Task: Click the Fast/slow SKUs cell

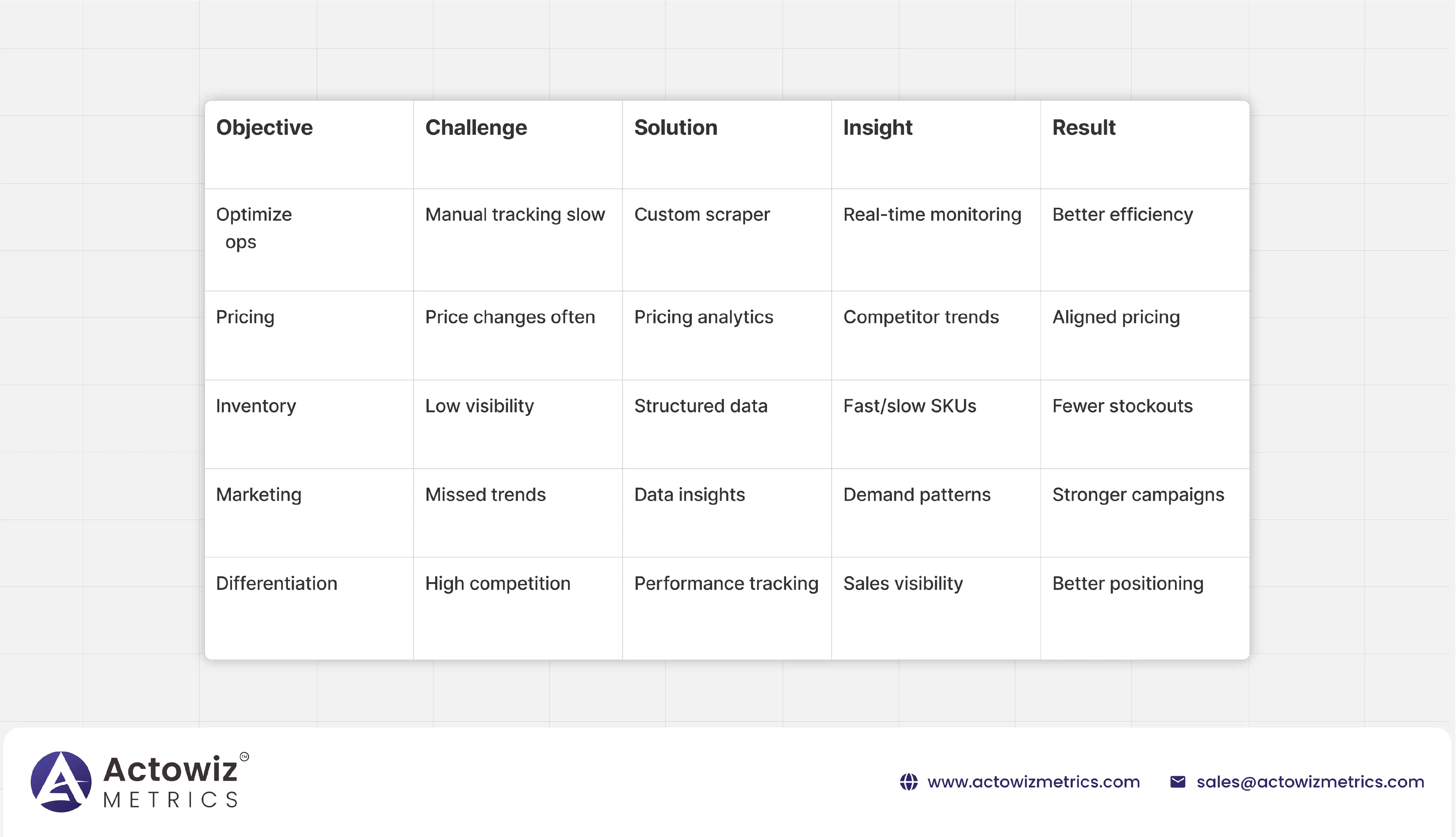Action: [x=910, y=406]
